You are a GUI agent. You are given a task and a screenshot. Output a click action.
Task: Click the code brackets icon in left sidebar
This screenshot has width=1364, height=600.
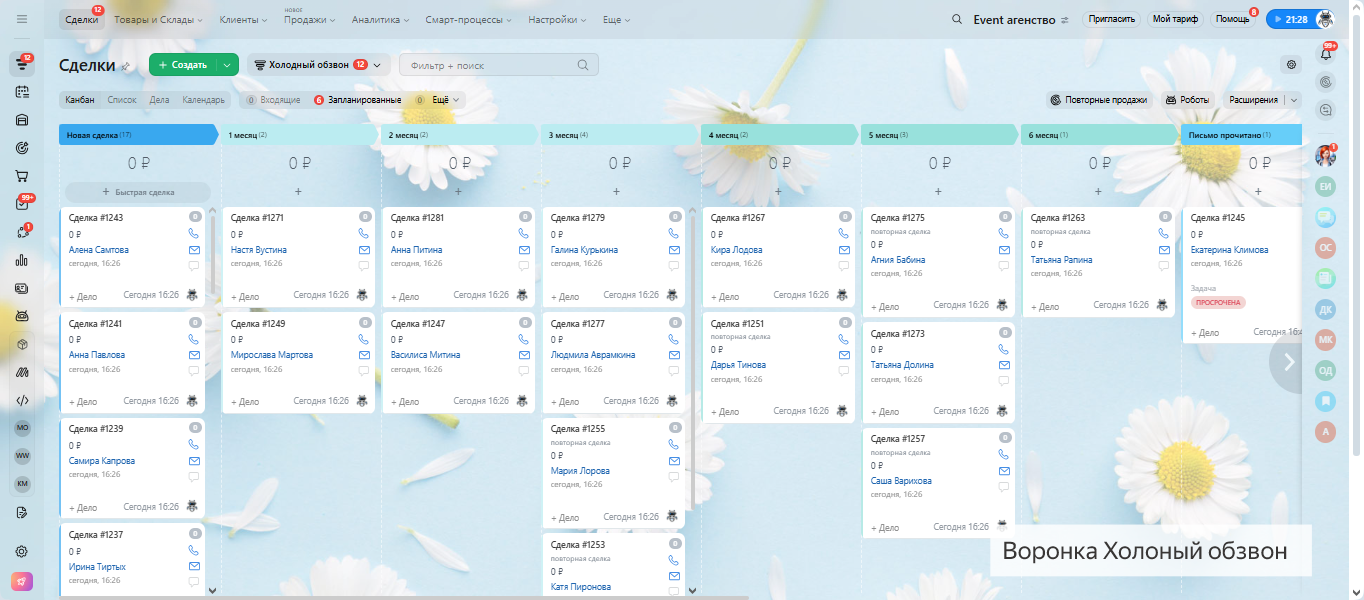coord(22,400)
